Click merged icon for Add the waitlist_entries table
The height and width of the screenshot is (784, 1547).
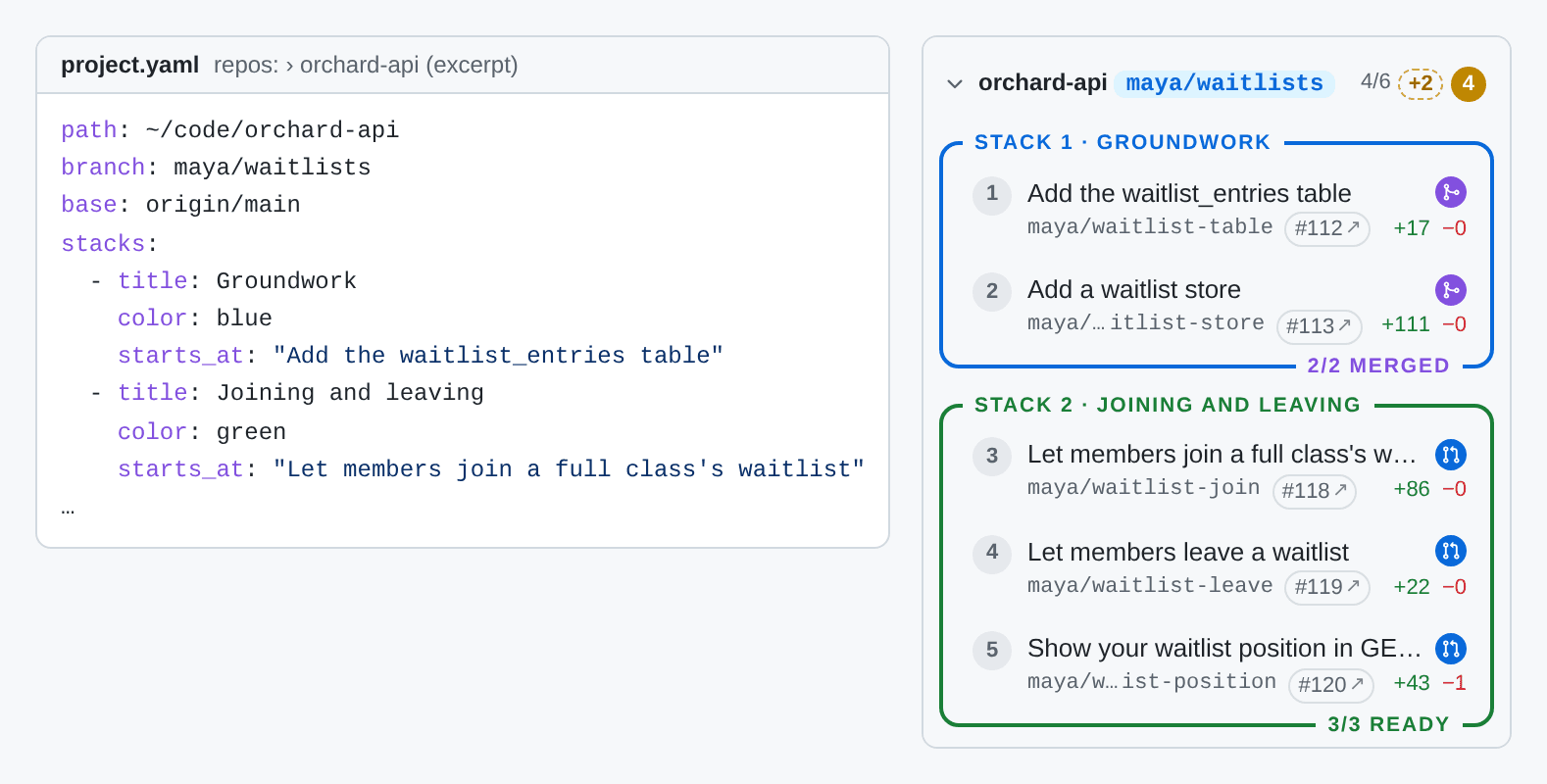(x=1451, y=192)
